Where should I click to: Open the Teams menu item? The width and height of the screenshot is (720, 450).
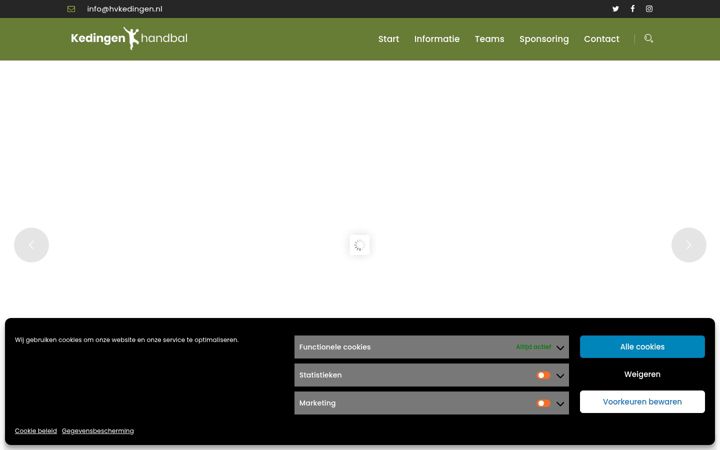point(489,39)
